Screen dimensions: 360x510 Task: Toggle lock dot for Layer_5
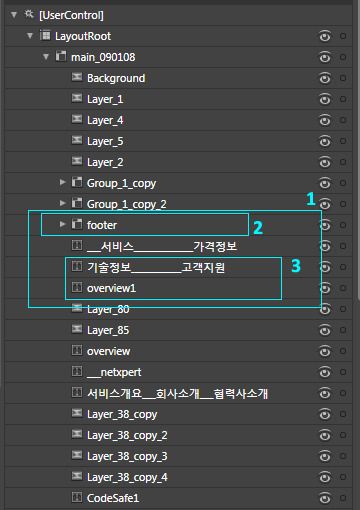(x=343, y=141)
